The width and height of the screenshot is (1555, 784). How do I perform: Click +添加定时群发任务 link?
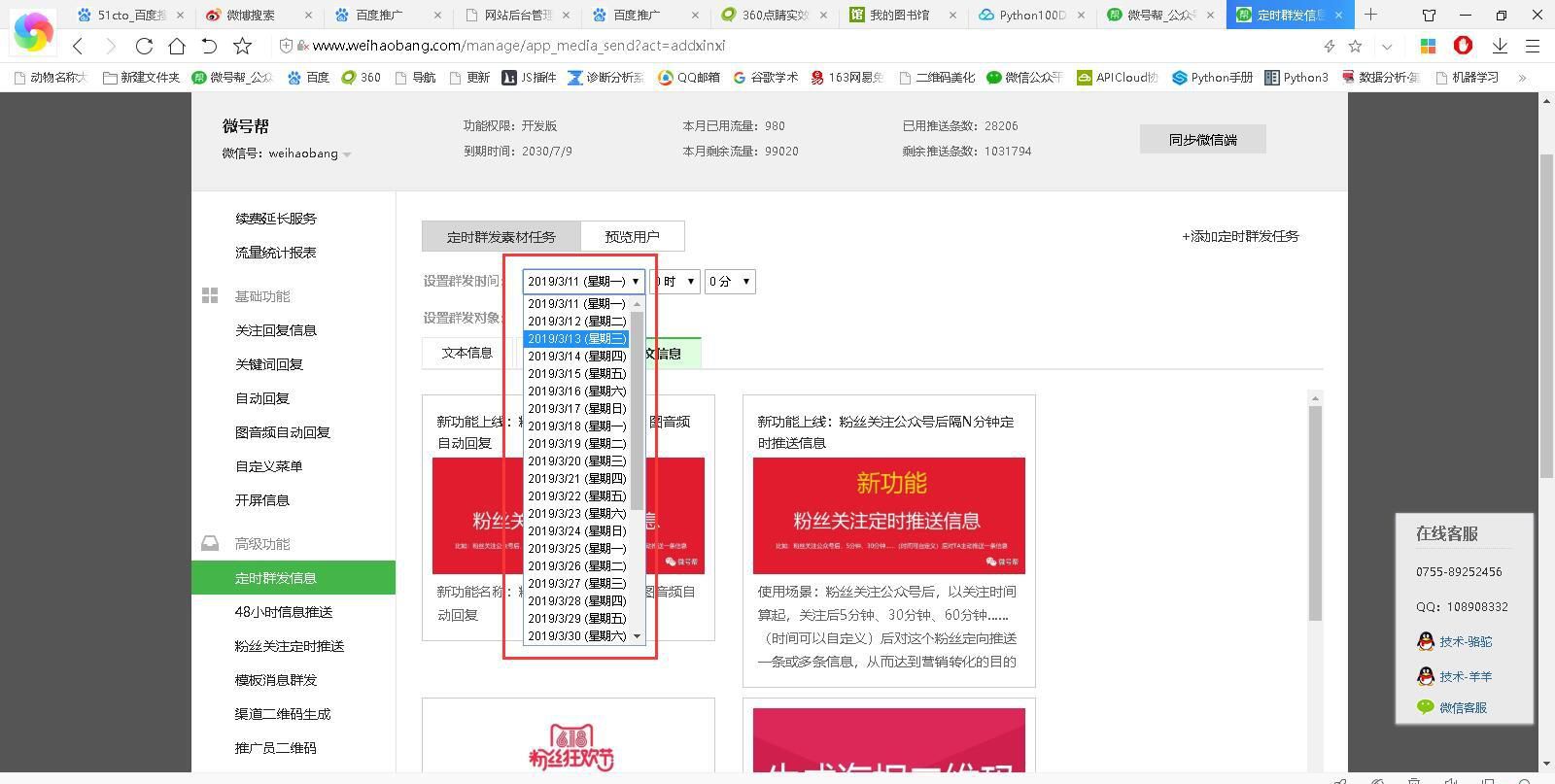(x=1240, y=236)
